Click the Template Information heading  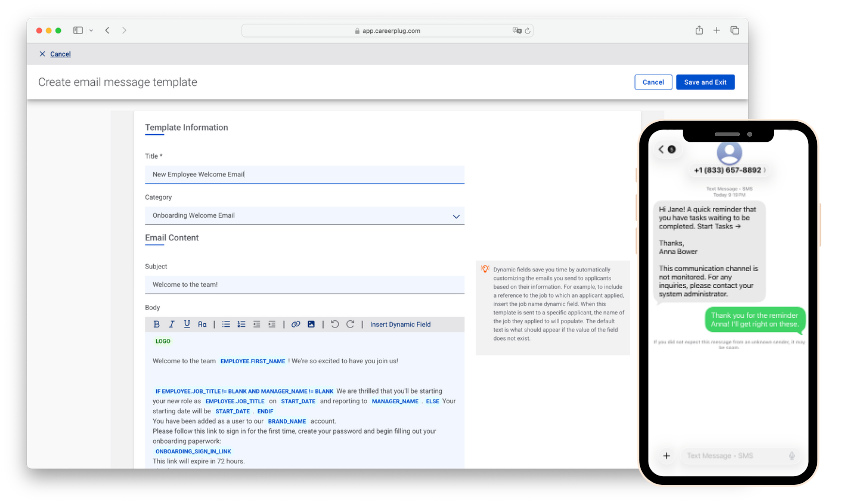pos(186,127)
